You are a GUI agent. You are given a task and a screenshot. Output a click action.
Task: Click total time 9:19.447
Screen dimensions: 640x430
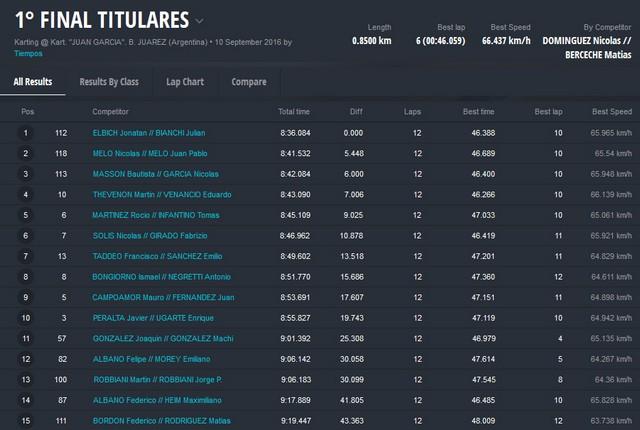tap(296, 421)
